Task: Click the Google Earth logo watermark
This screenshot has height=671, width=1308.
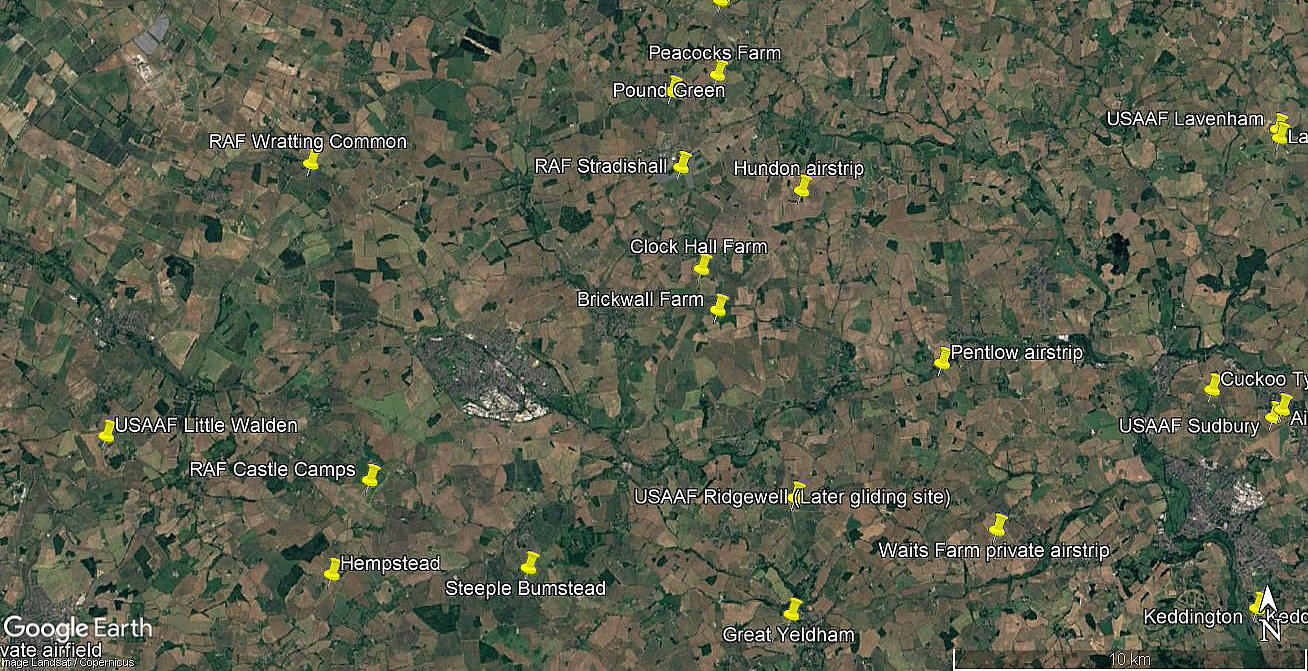Action: point(78,629)
